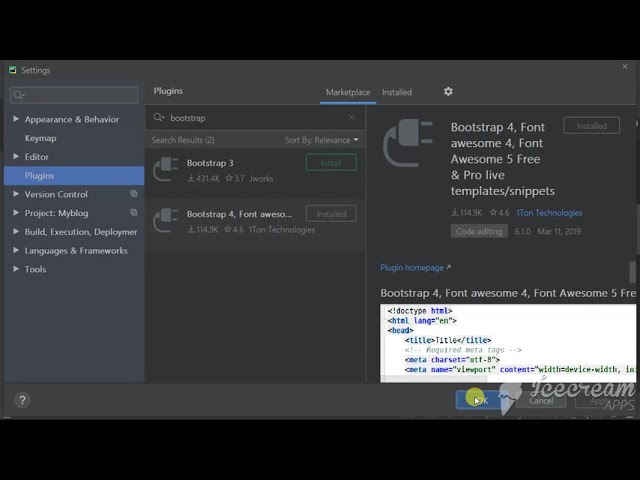
Task: Click the code preview screenshot thumbnail
Action: click(x=508, y=343)
